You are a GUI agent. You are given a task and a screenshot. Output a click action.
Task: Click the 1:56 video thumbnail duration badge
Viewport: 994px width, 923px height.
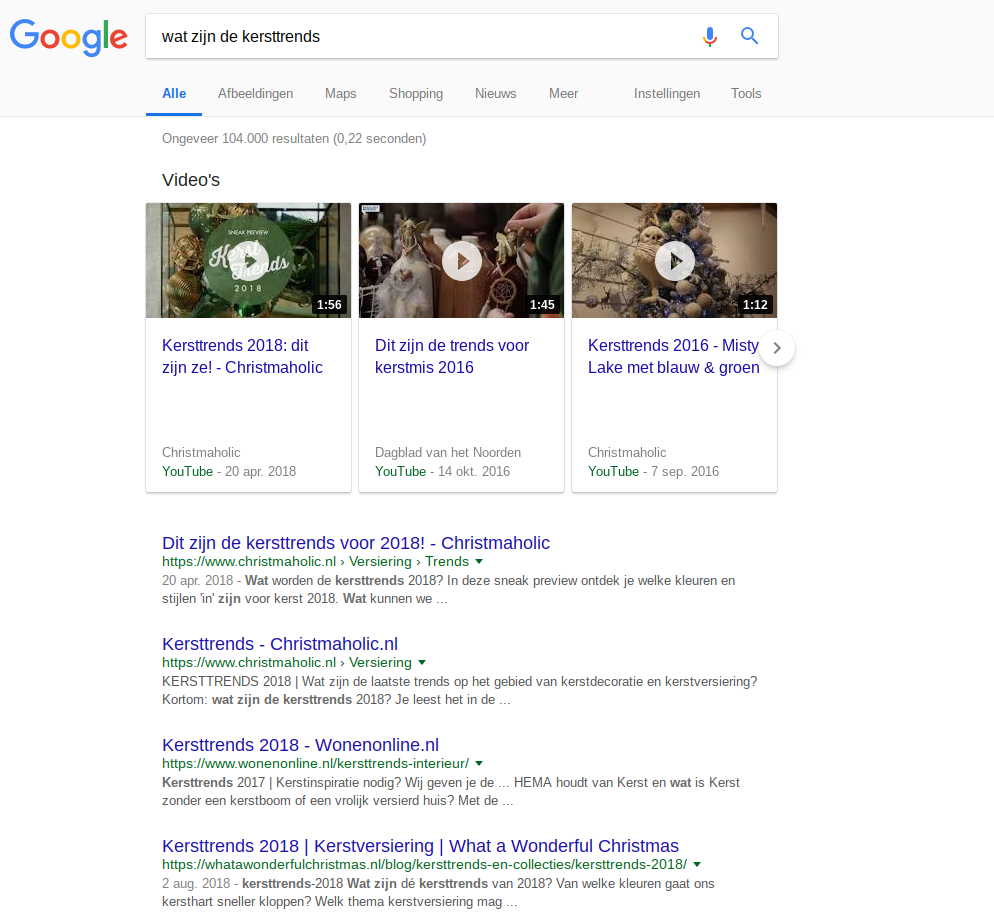pos(330,305)
